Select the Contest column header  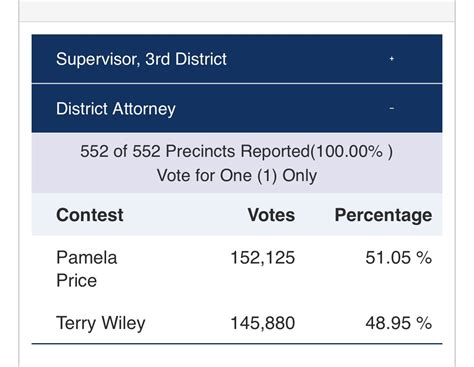pyautogui.click(x=90, y=215)
